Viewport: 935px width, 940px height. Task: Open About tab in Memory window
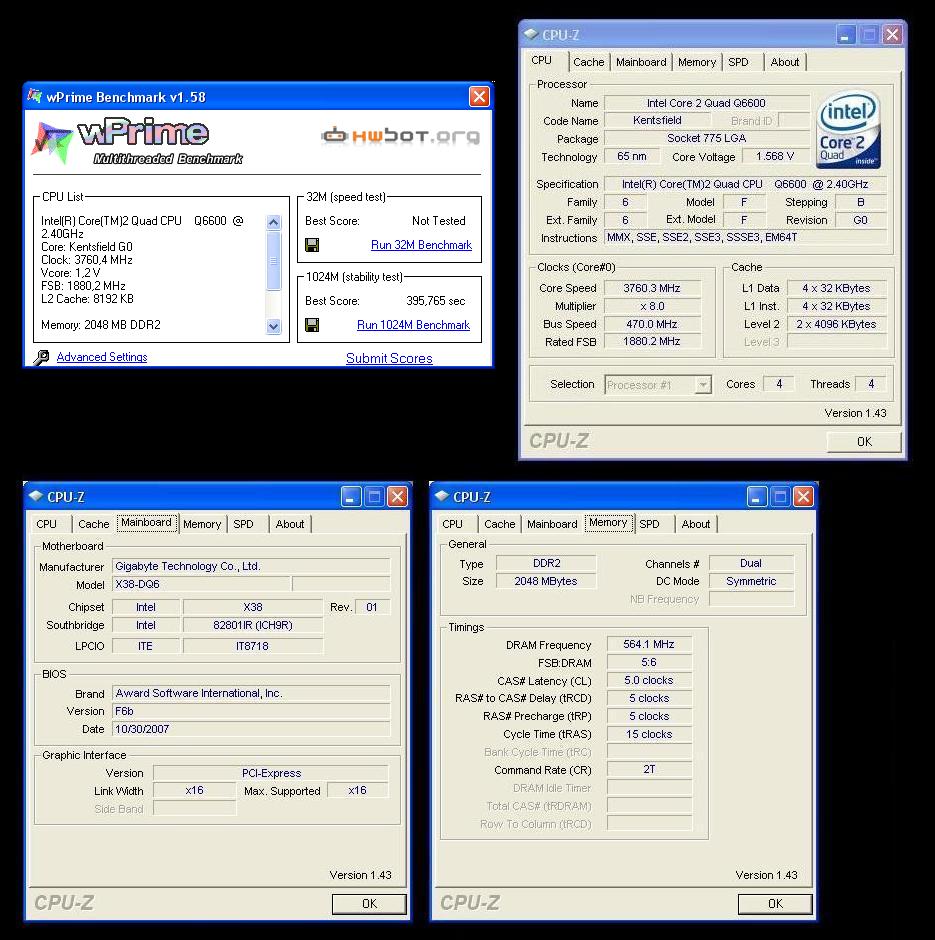[x=695, y=524]
